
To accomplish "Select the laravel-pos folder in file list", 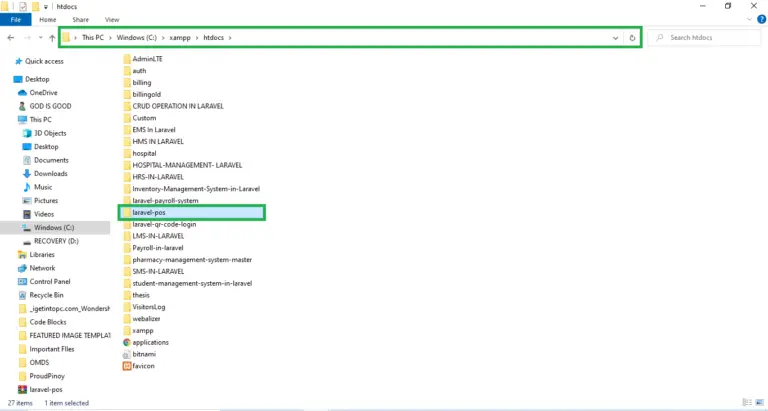I will pos(150,212).
